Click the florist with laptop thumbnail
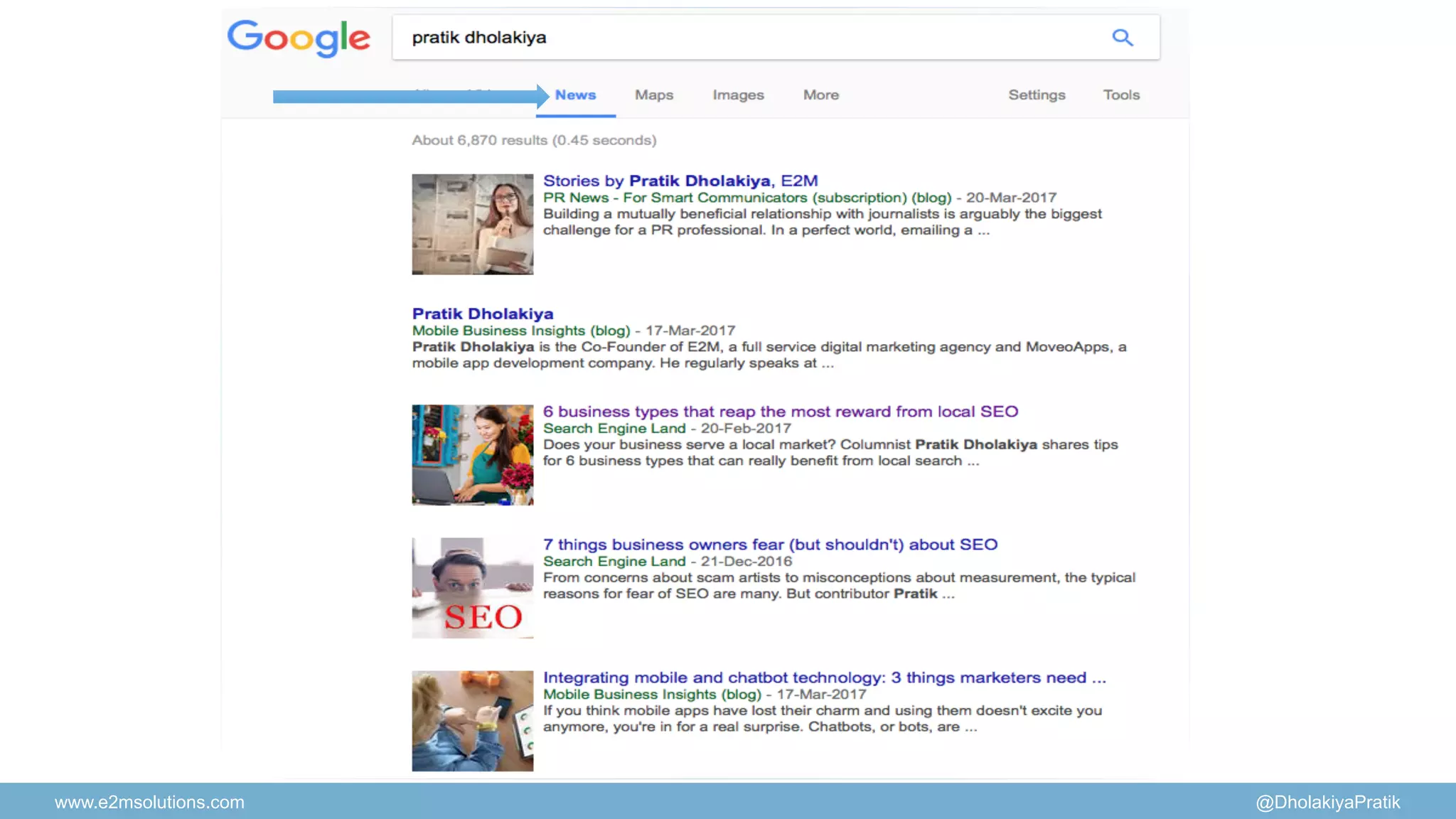 click(x=472, y=455)
